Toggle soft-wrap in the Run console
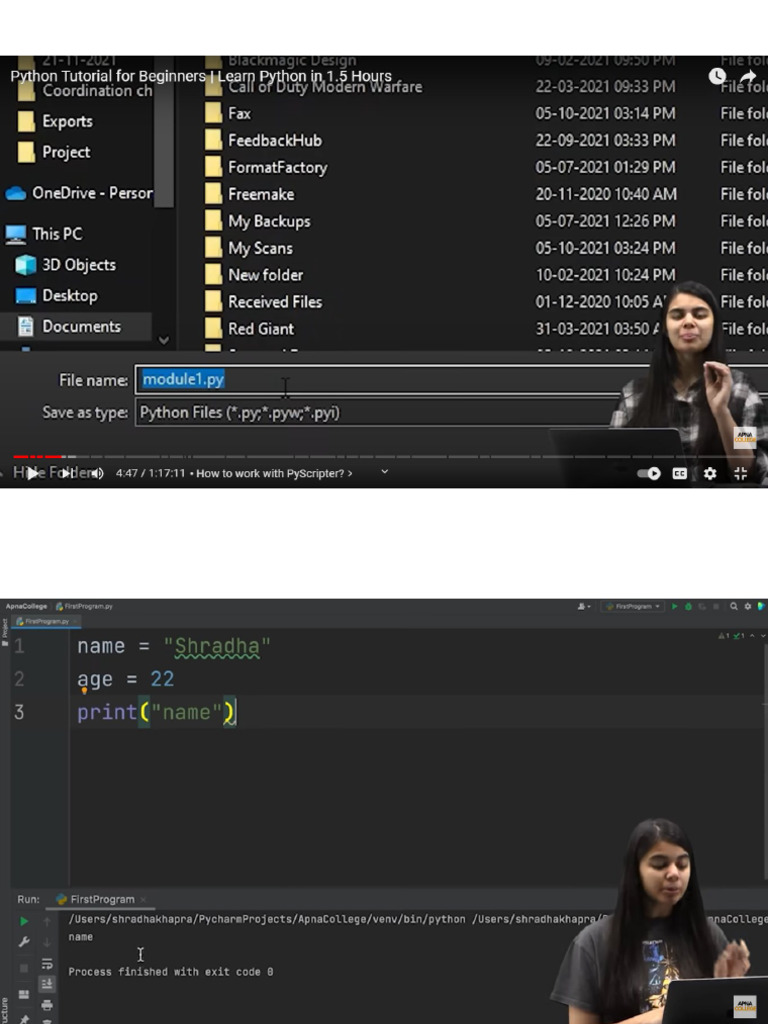The height and width of the screenshot is (1024, 768). [46, 964]
